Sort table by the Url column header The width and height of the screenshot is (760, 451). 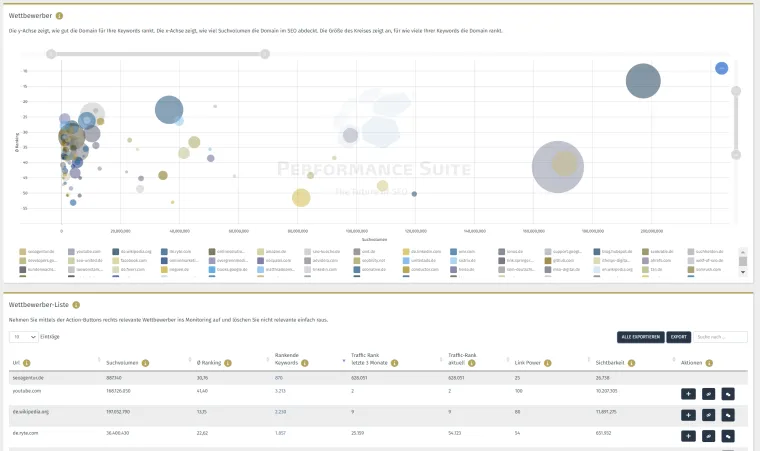pos(14,362)
